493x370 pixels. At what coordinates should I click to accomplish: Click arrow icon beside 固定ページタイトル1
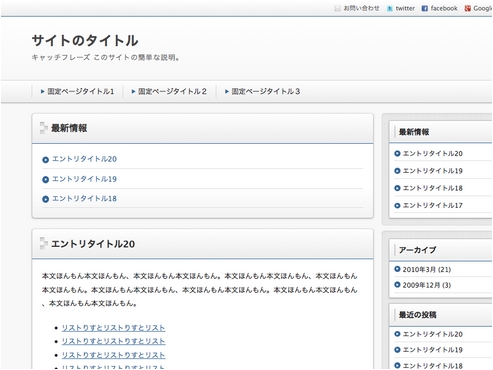pyautogui.click(x=43, y=91)
